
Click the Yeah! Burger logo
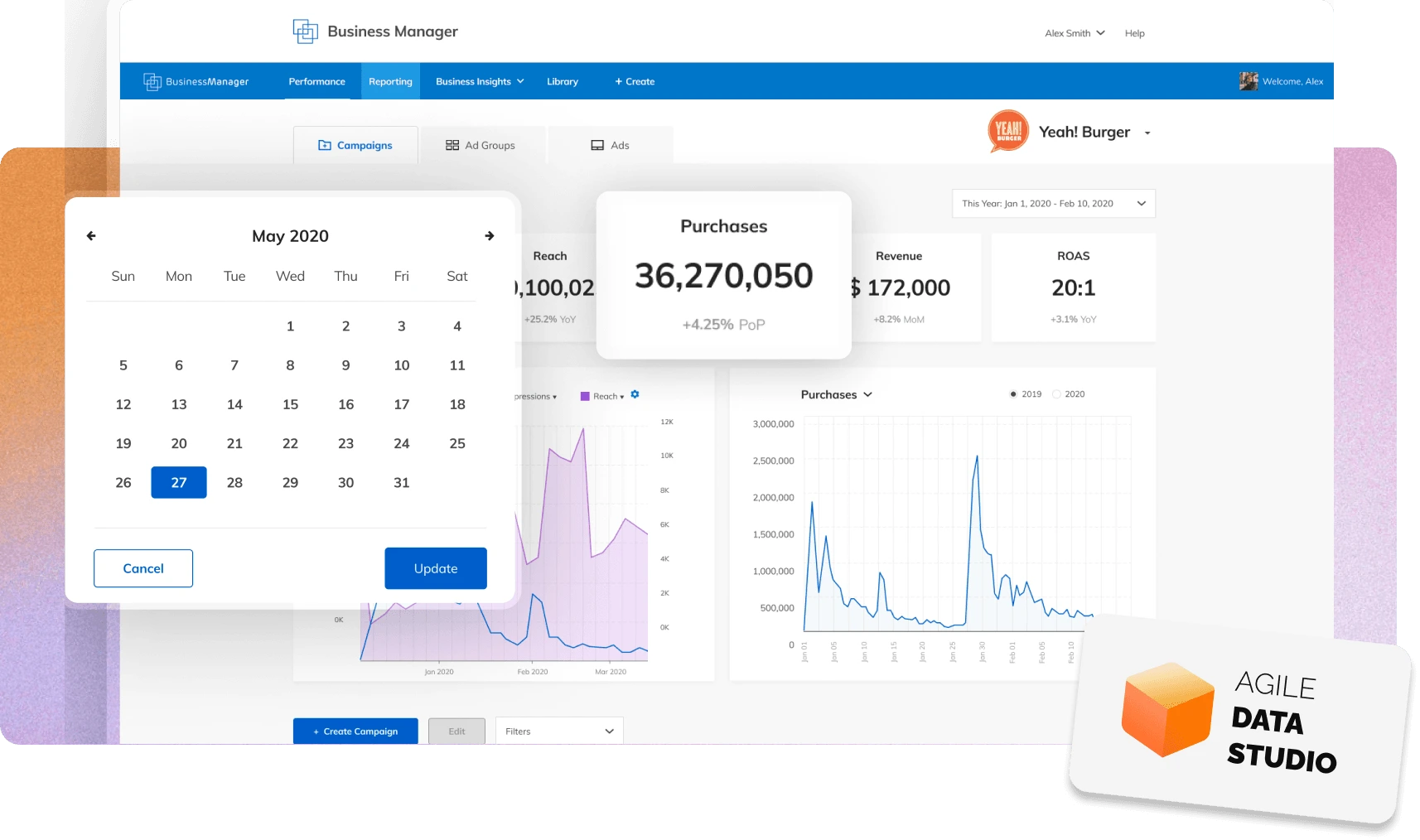[x=1007, y=132]
